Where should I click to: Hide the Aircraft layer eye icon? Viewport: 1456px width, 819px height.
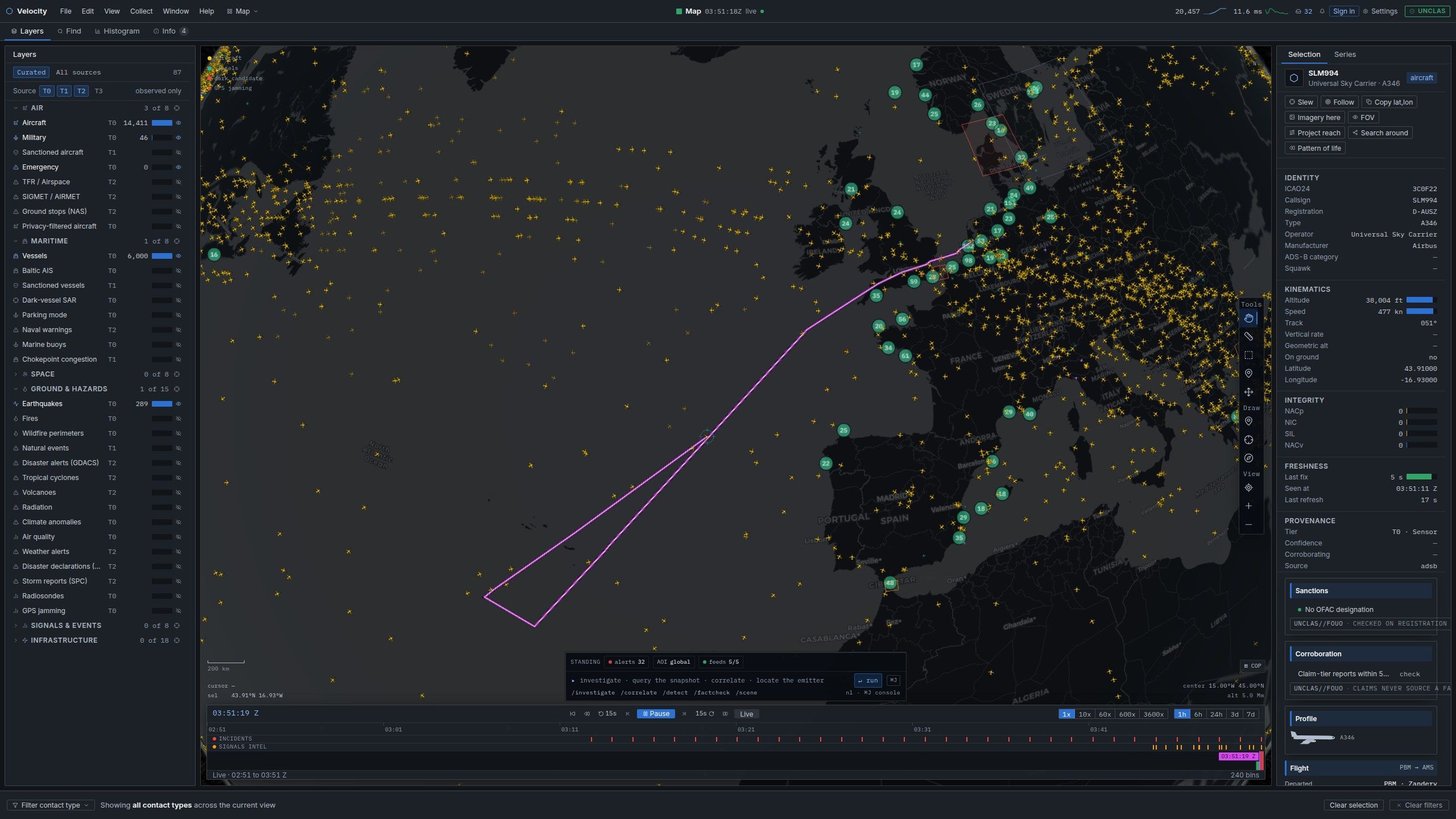[179, 123]
